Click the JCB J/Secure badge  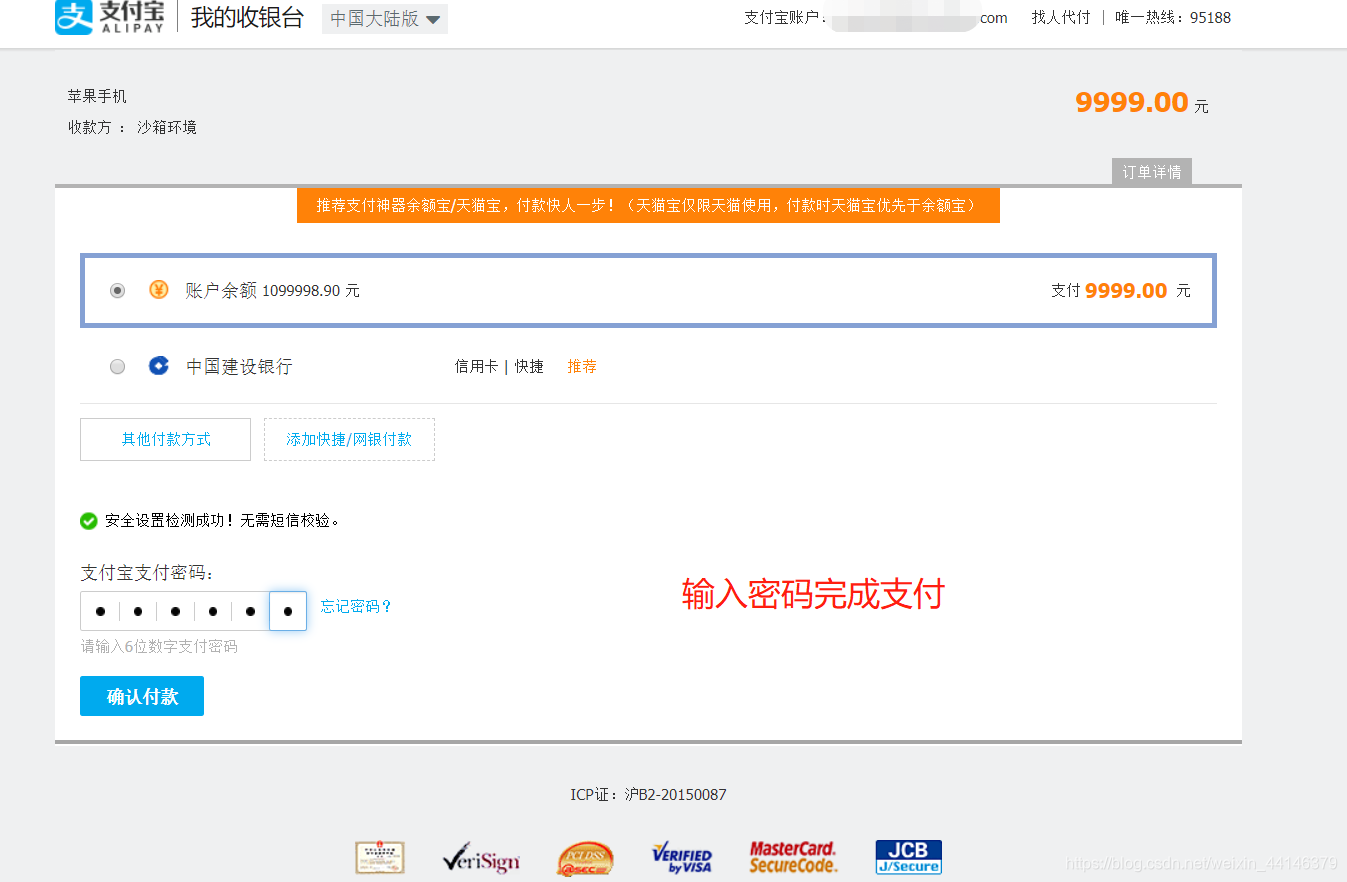tap(908, 858)
